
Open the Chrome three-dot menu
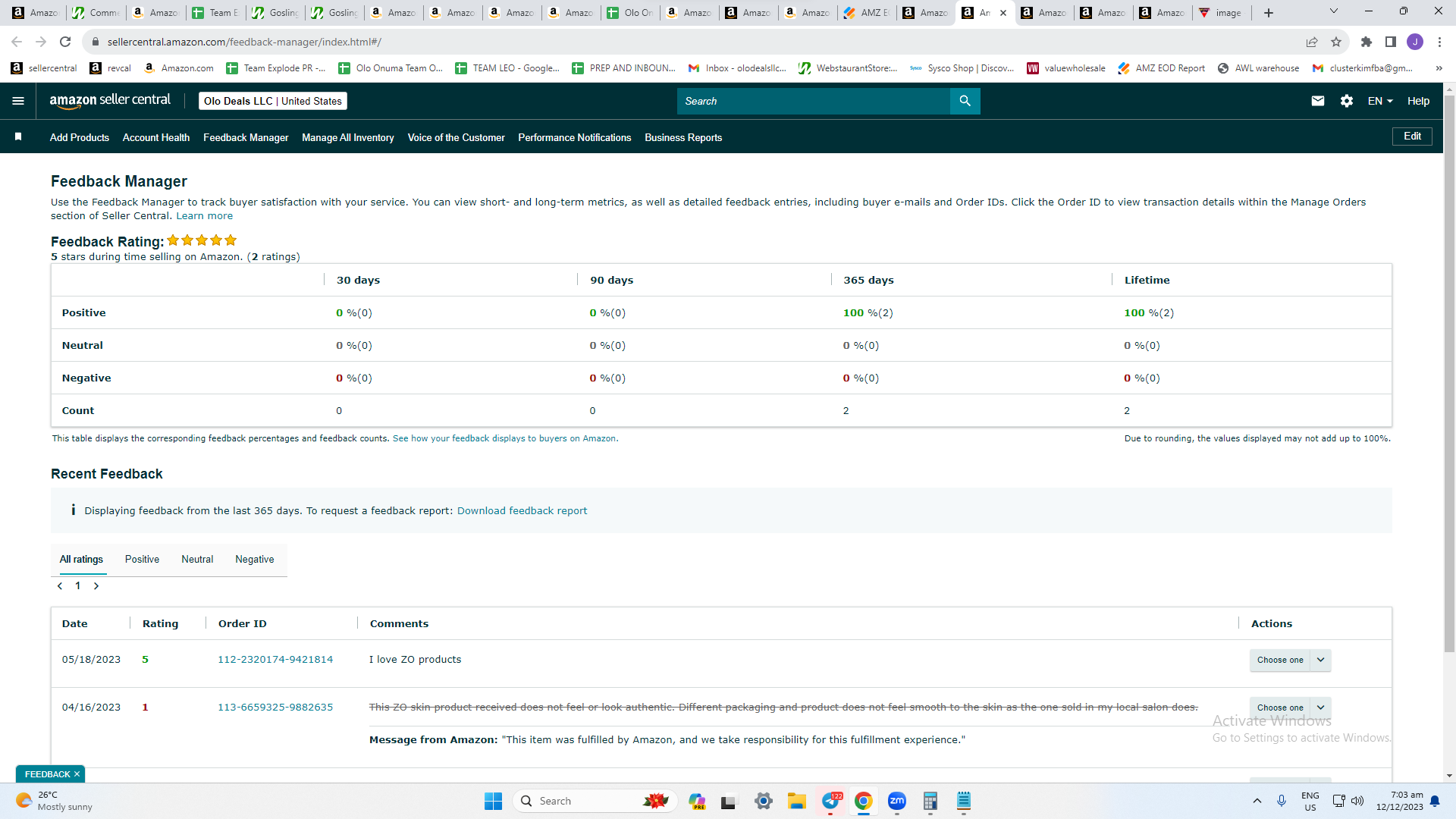coord(1439,42)
